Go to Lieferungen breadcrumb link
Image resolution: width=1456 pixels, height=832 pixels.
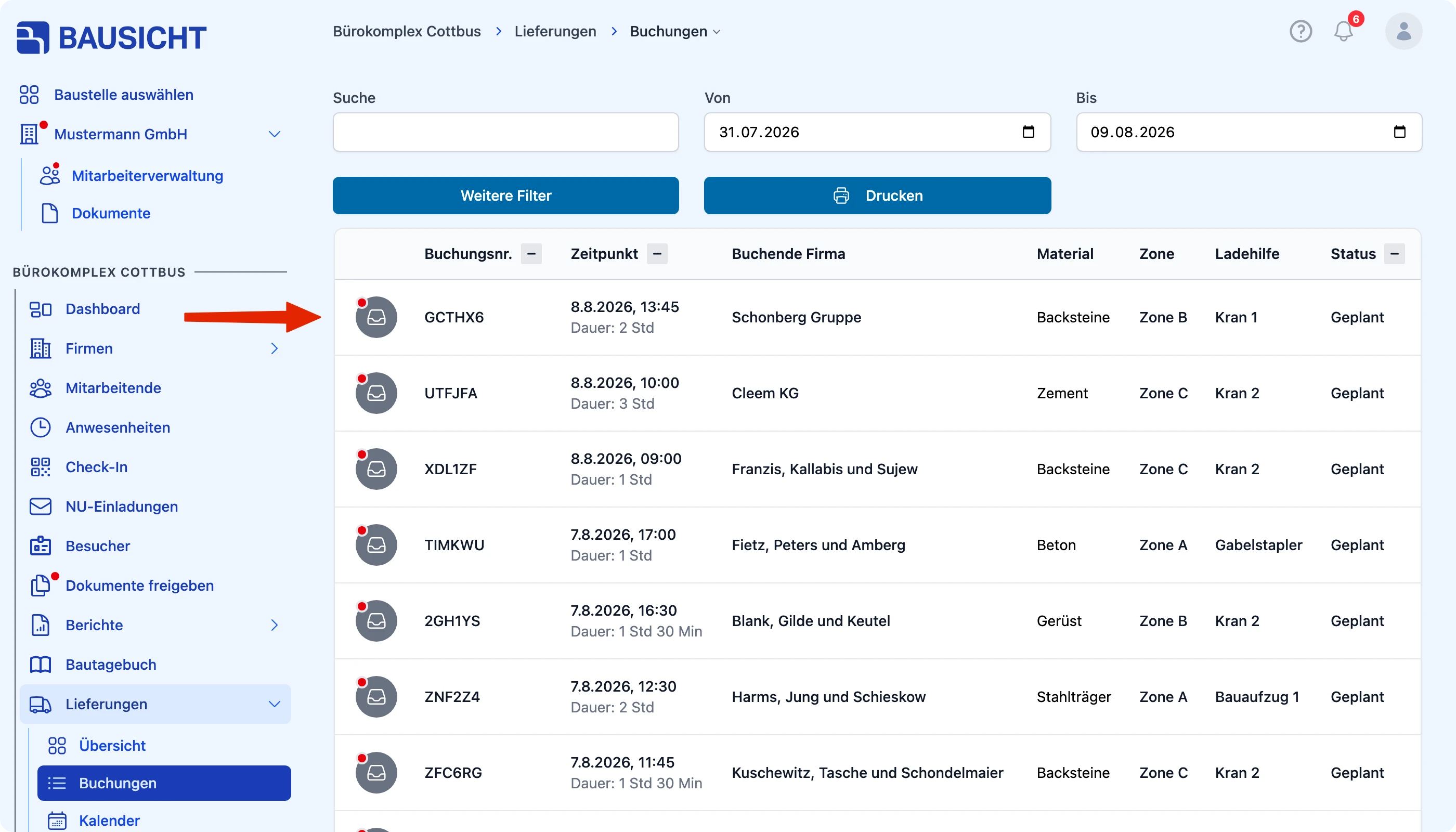click(555, 31)
